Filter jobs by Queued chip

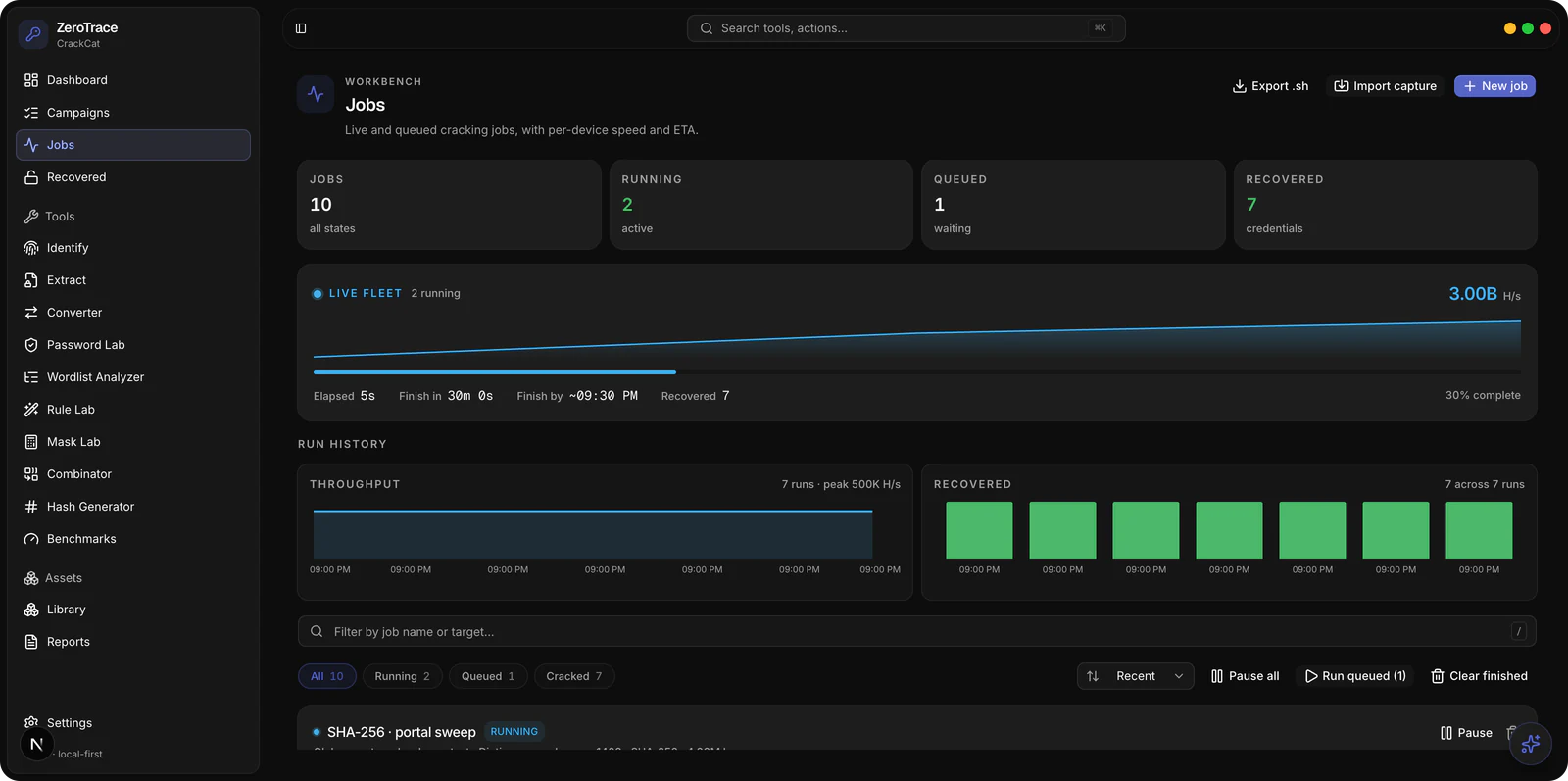point(488,676)
